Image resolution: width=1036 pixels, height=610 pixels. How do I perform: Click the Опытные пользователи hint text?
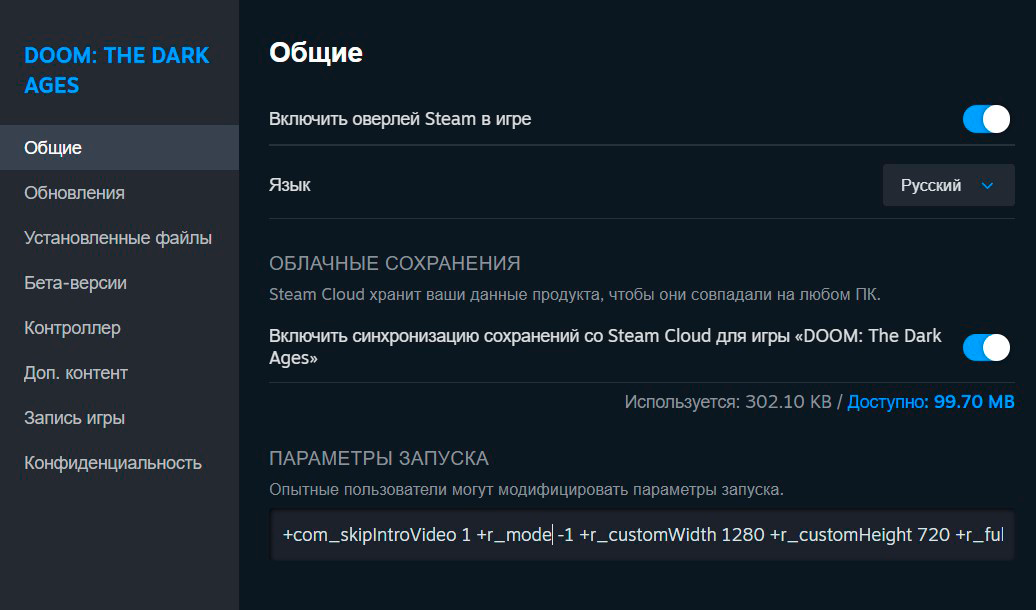526,490
